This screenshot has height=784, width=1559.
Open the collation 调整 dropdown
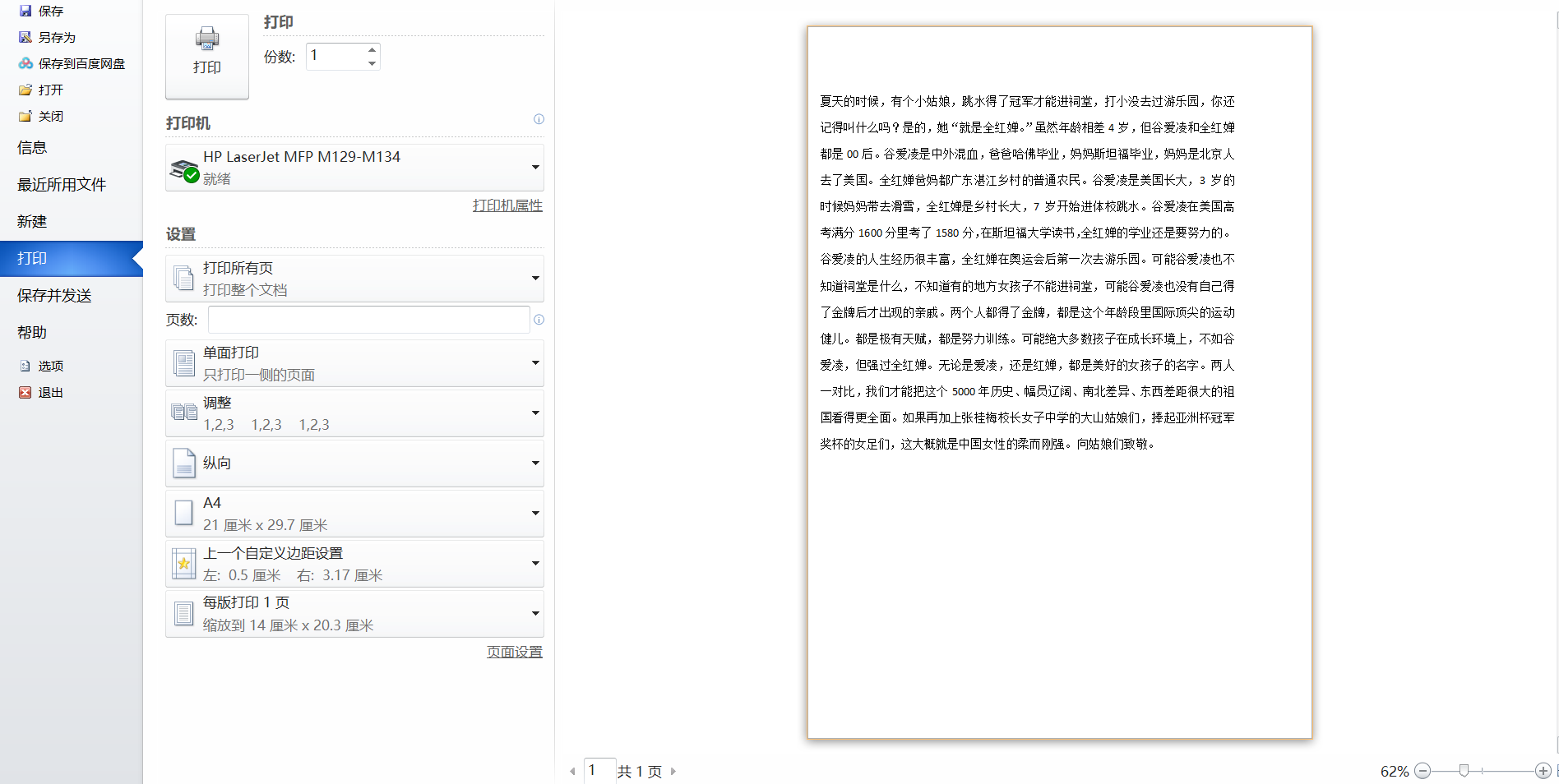[x=535, y=413]
